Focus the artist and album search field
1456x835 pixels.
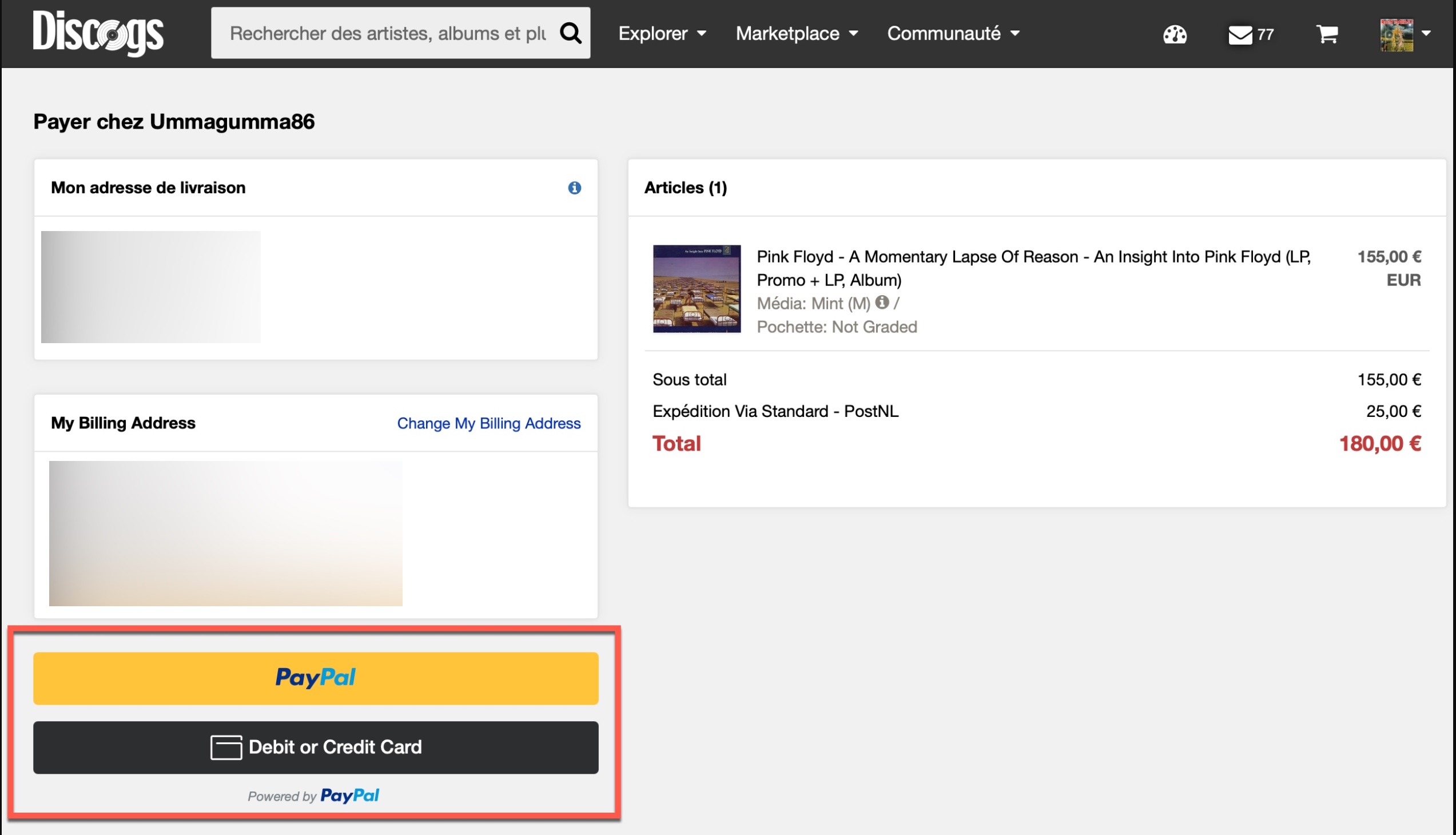(388, 33)
